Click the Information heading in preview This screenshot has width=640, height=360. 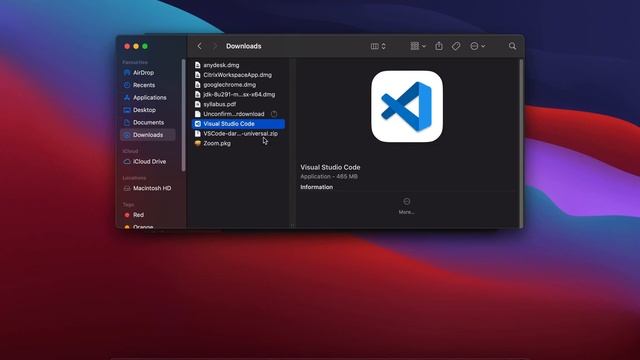point(317,187)
